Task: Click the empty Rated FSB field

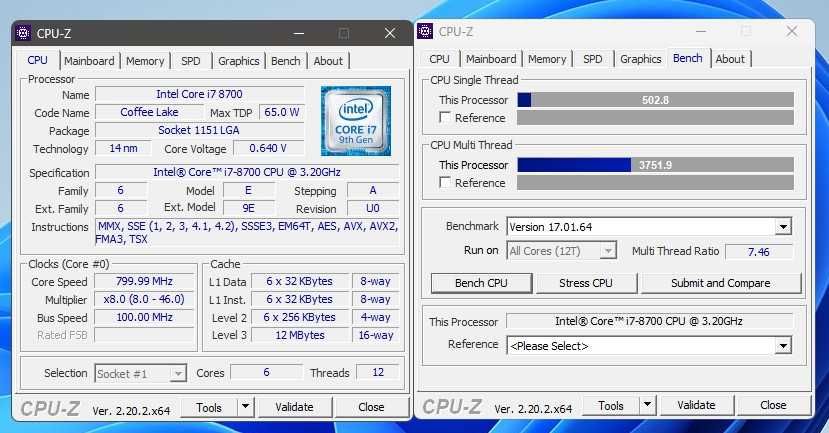Action: (144, 335)
